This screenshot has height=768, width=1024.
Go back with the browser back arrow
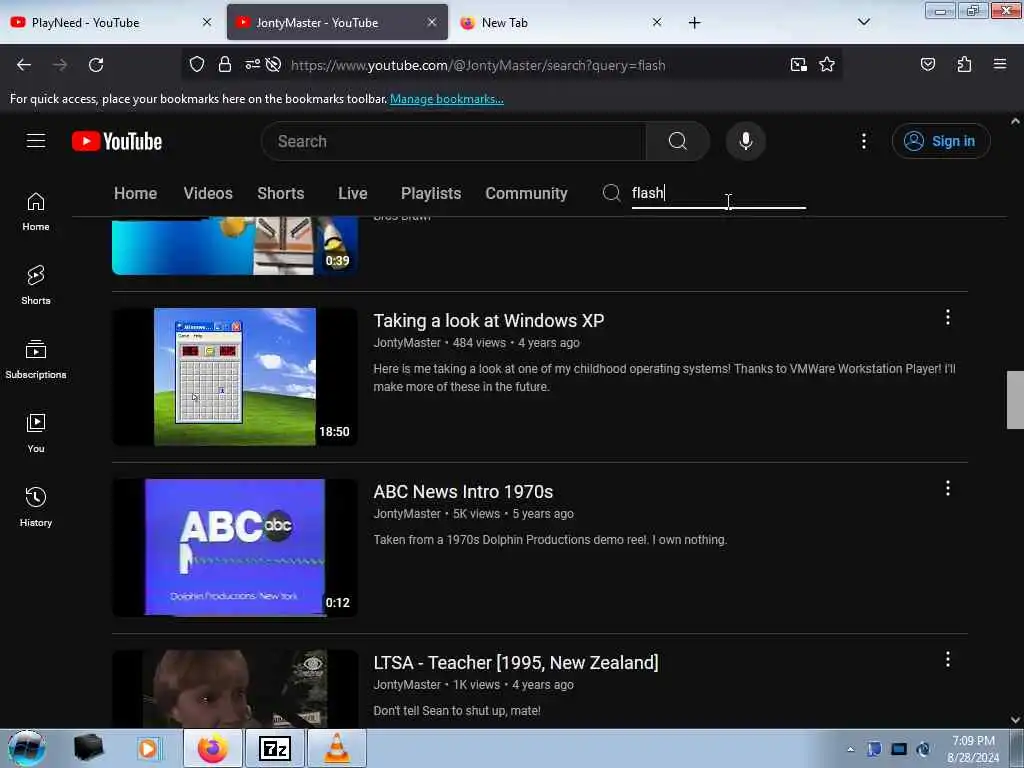pos(24,65)
